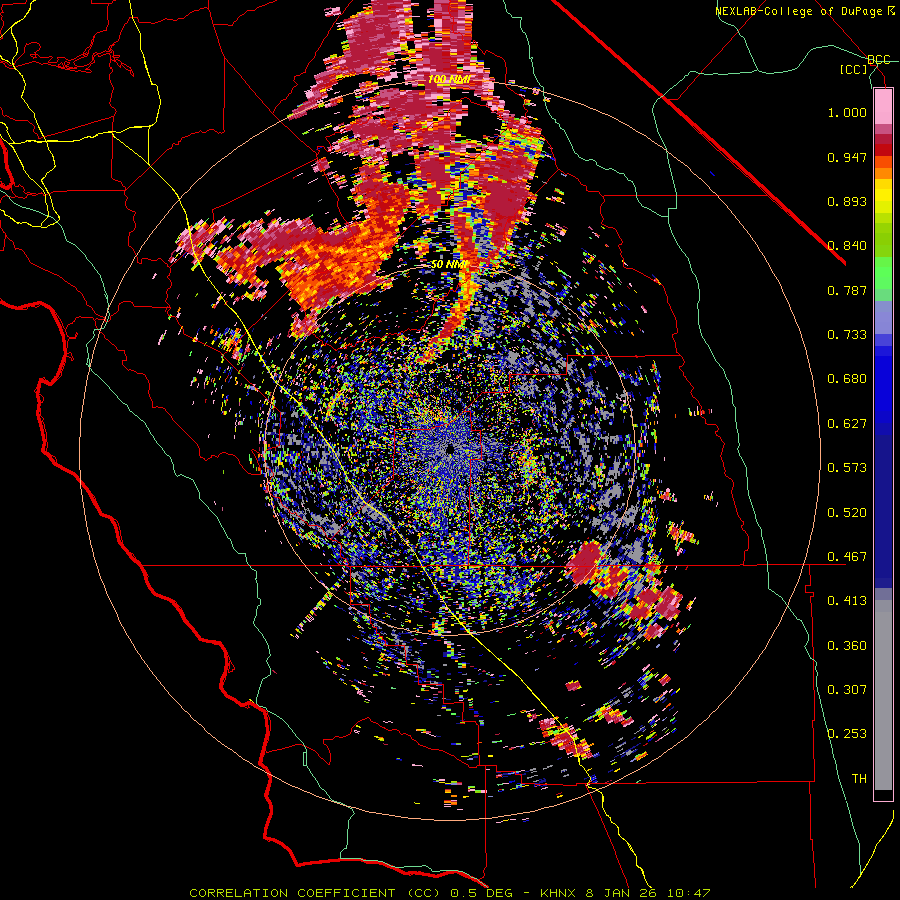Click the BCC label above the color scale
This screenshot has width=900, height=900.
pyautogui.click(x=879, y=60)
